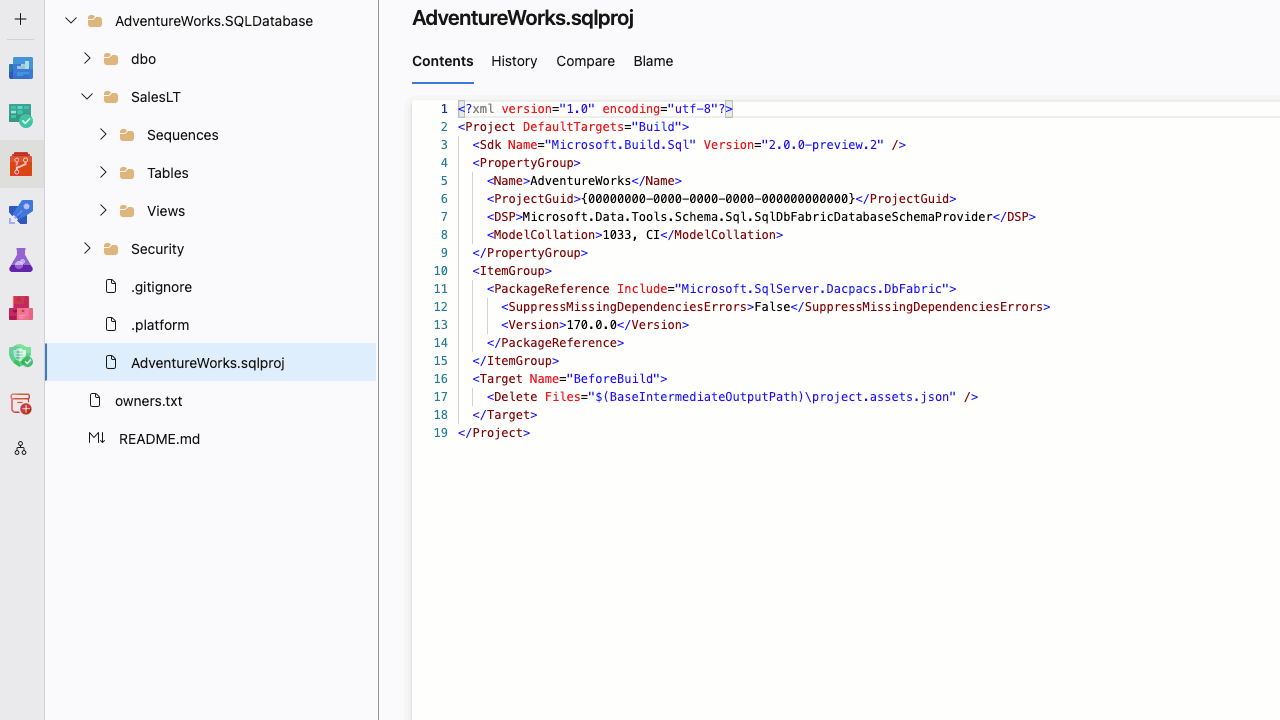Open the Pipelines rocket icon
1280x720 pixels.
[x=21, y=212]
